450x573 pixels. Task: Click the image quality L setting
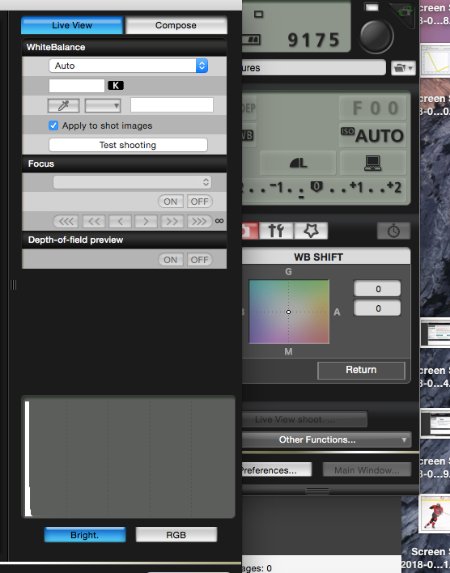[x=298, y=163]
